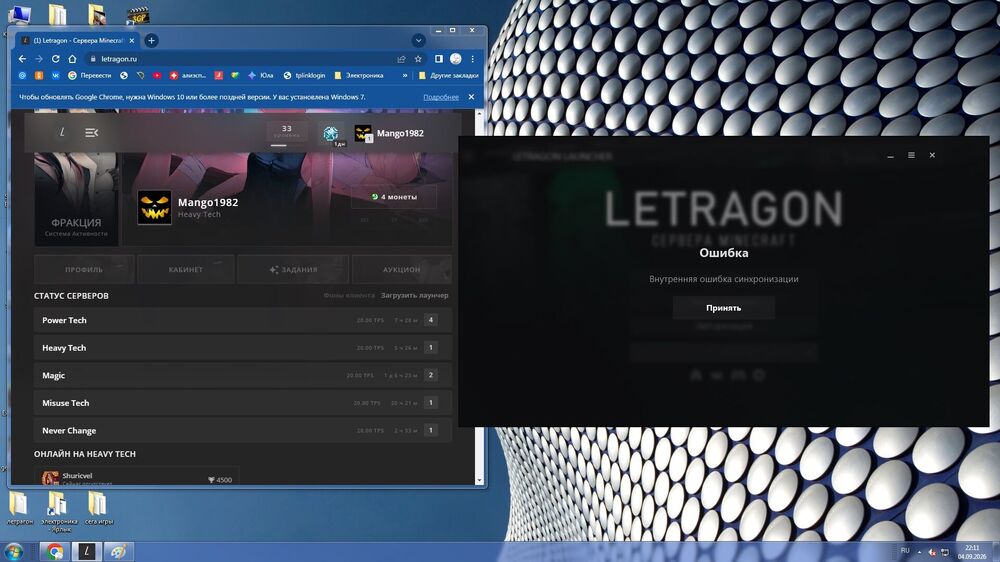Open a new Chrome tab
The image size is (1000, 562).
[x=151, y=40]
